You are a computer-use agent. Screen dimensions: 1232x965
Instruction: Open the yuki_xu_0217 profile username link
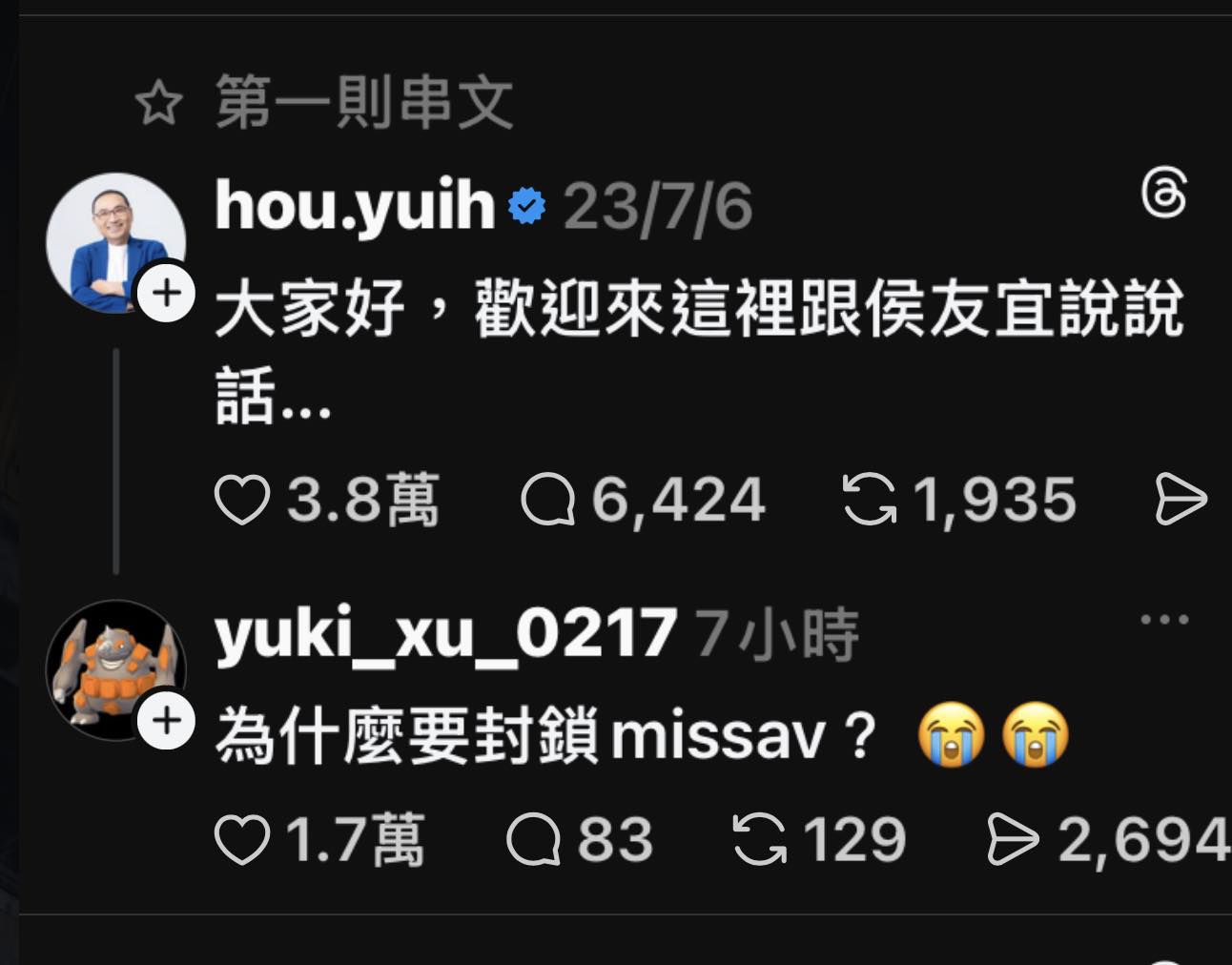[445, 633]
